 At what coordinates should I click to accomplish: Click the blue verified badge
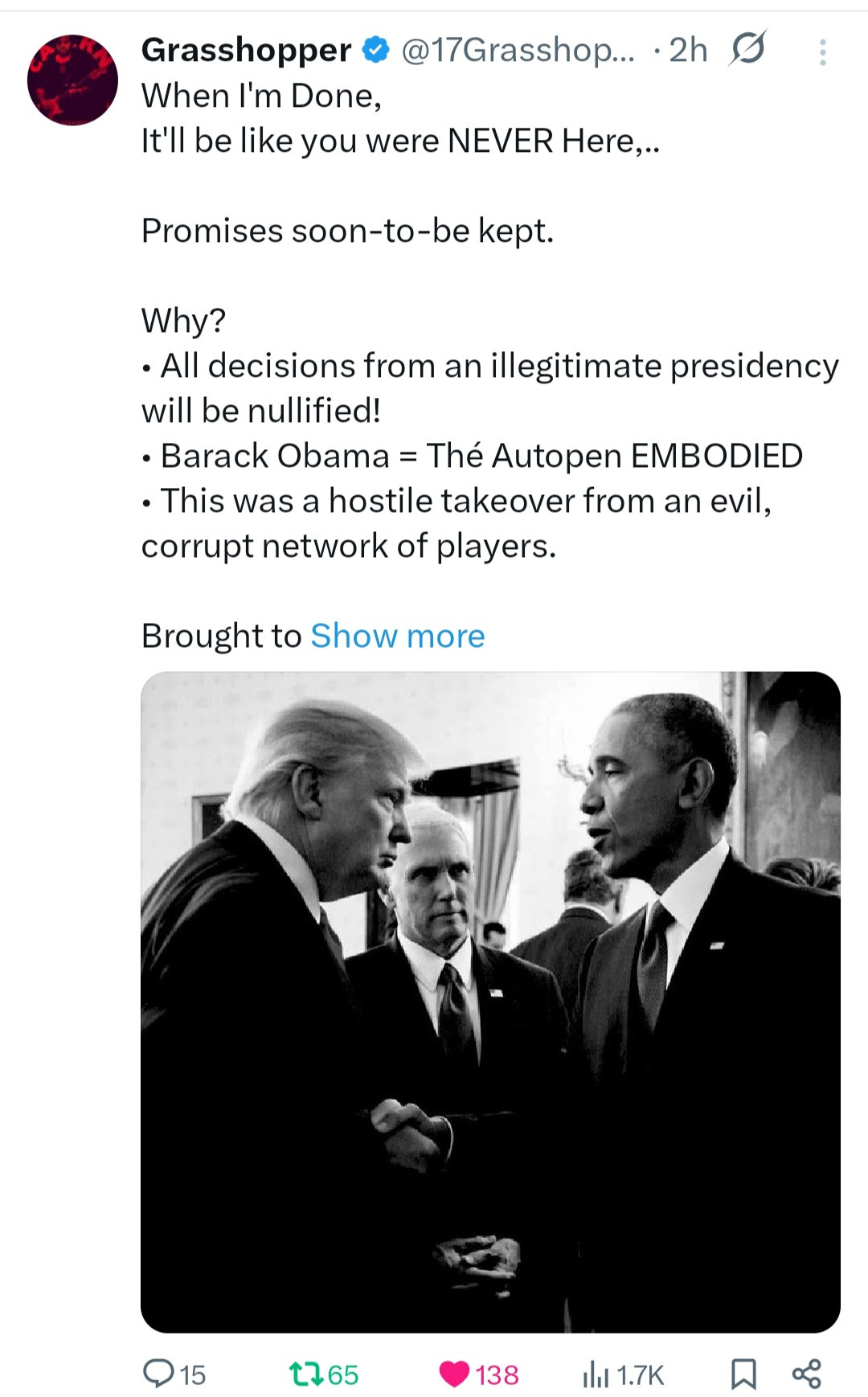[x=376, y=50]
